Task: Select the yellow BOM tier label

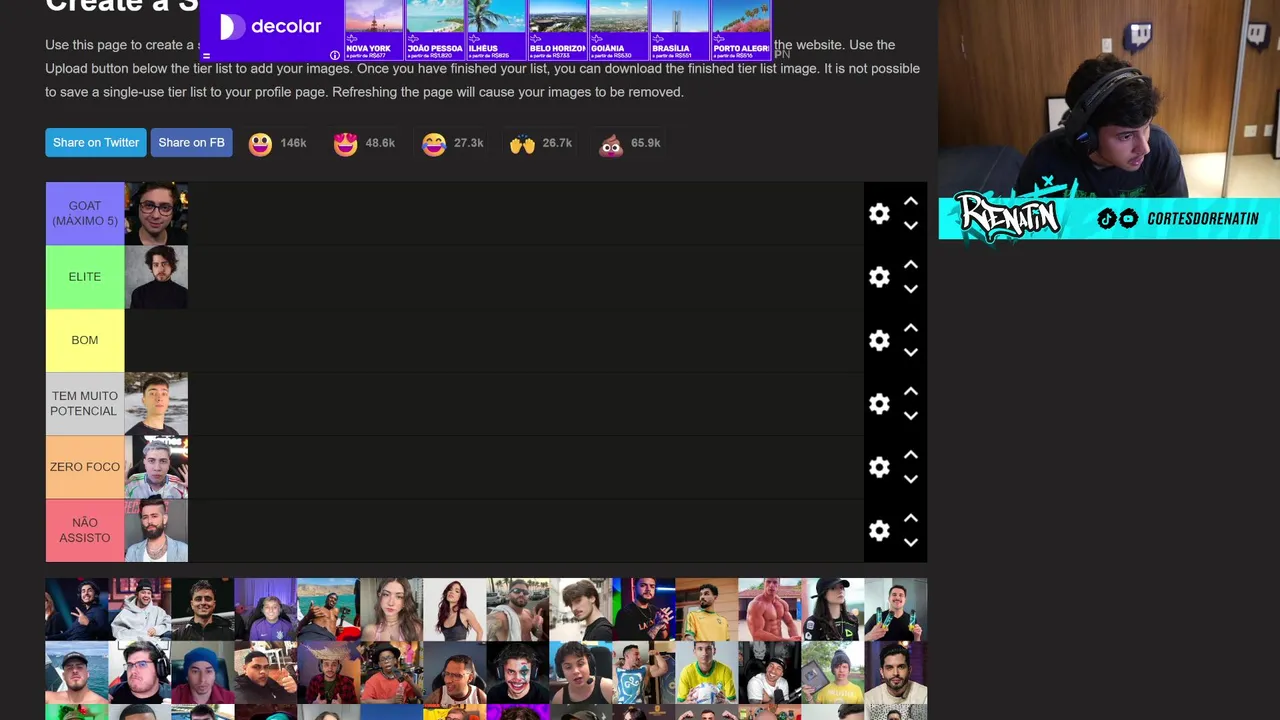Action: point(85,340)
